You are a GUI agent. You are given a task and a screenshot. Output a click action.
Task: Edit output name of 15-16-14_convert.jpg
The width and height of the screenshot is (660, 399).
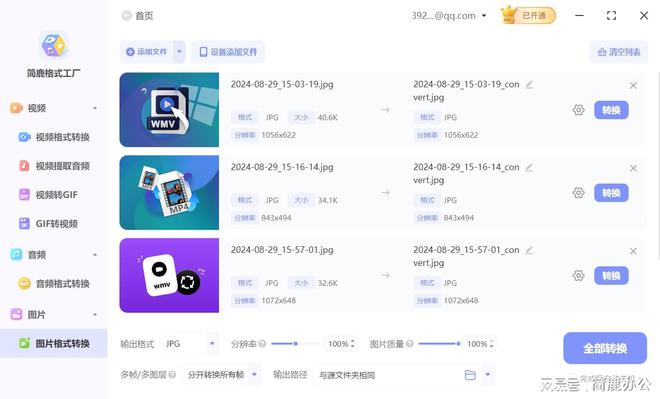(530, 168)
